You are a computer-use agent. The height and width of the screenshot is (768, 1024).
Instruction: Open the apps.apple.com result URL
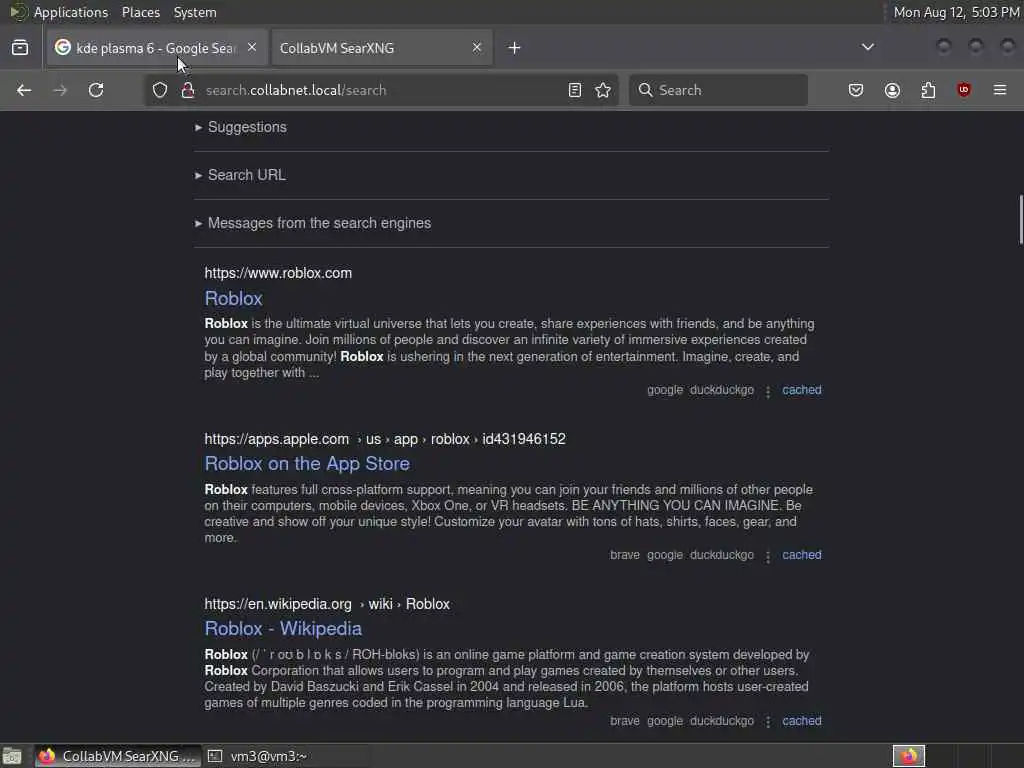coord(385,439)
